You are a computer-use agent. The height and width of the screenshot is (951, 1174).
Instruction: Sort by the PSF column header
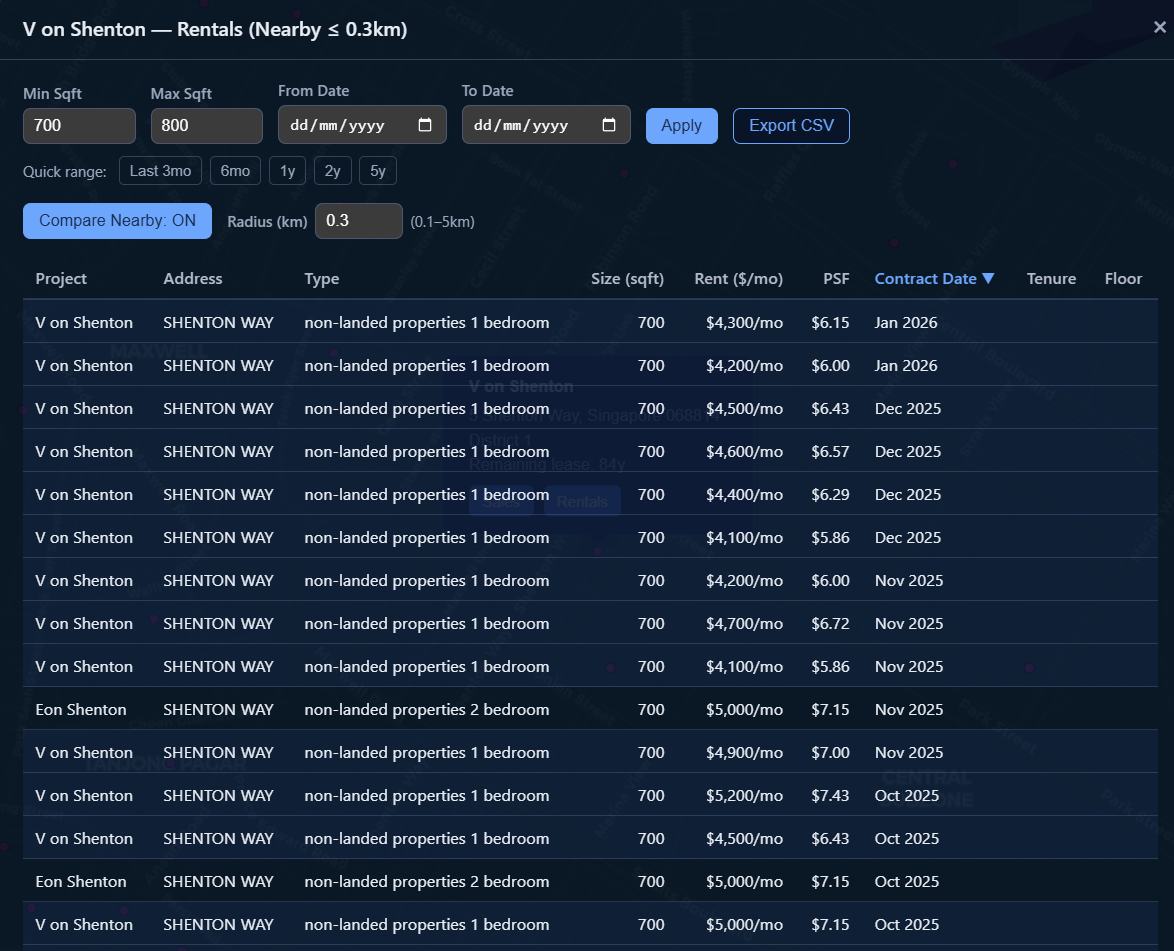pyautogui.click(x=836, y=279)
